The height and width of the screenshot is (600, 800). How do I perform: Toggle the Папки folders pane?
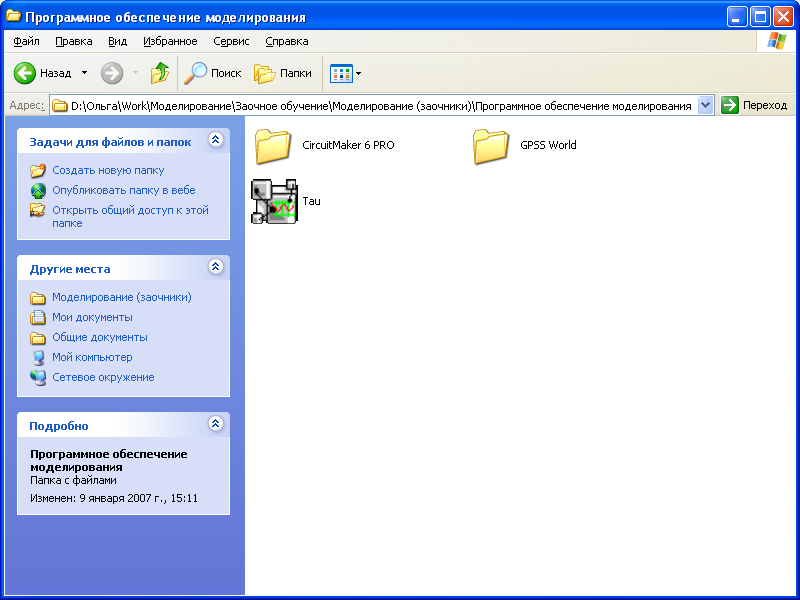283,73
